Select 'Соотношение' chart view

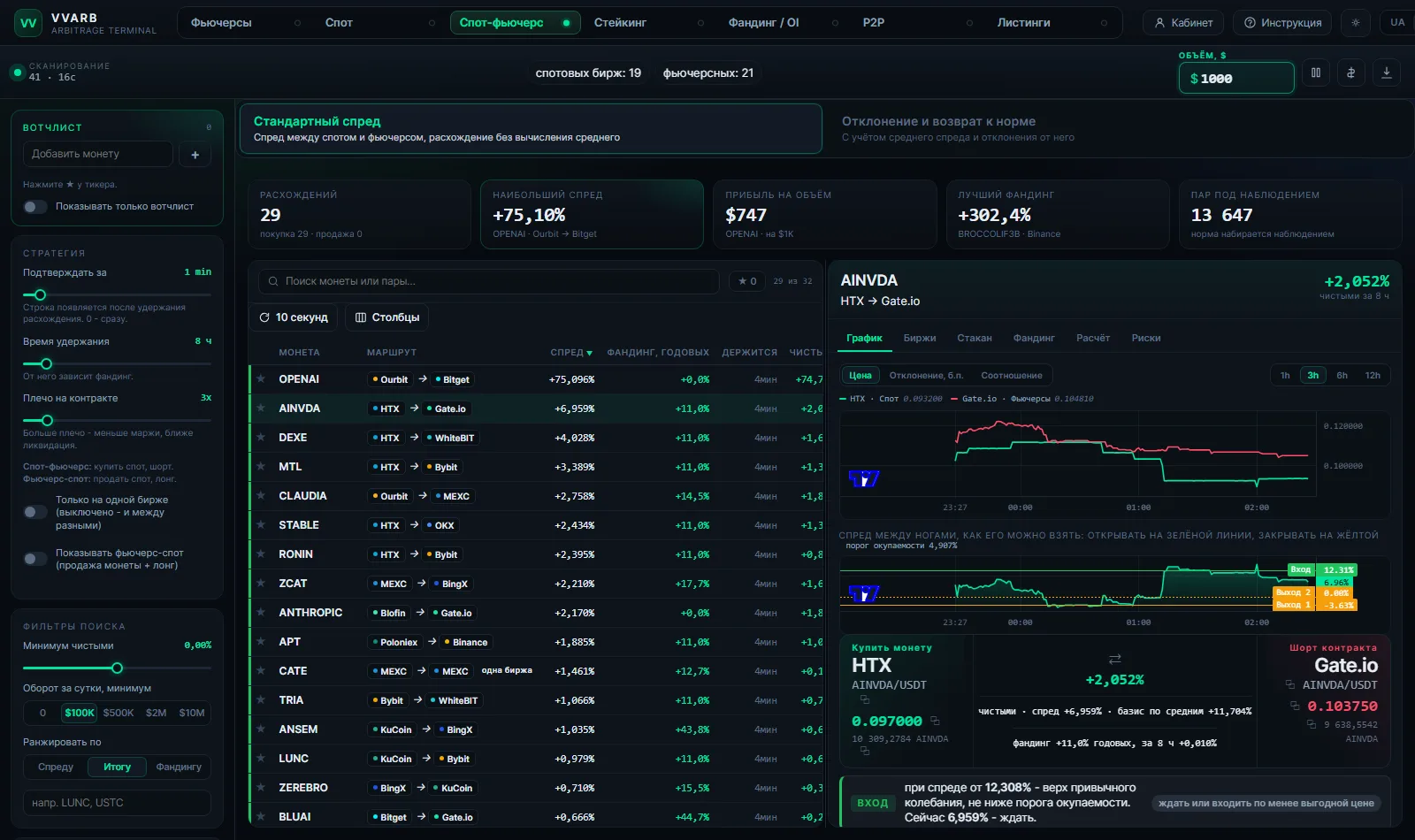[1012, 376]
